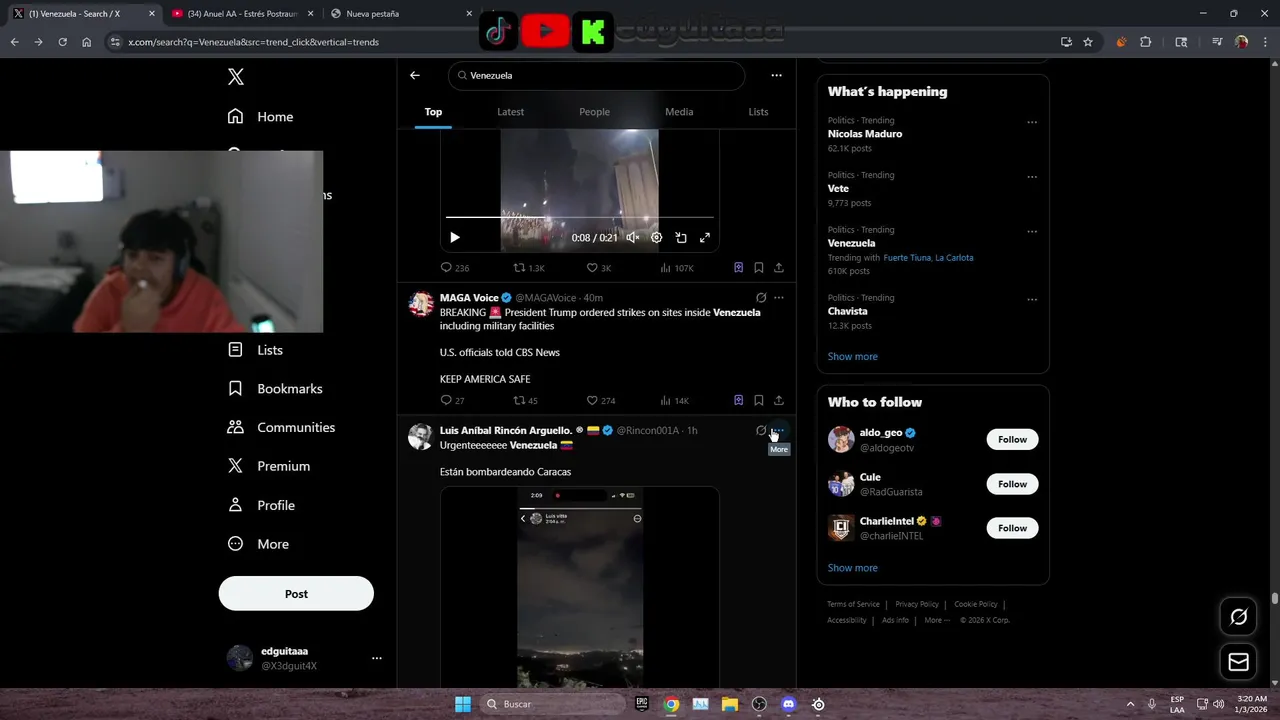This screenshot has width=1280, height=720.
Task: Play the video in the top post
Action: pyautogui.click(x=455, y=238)
